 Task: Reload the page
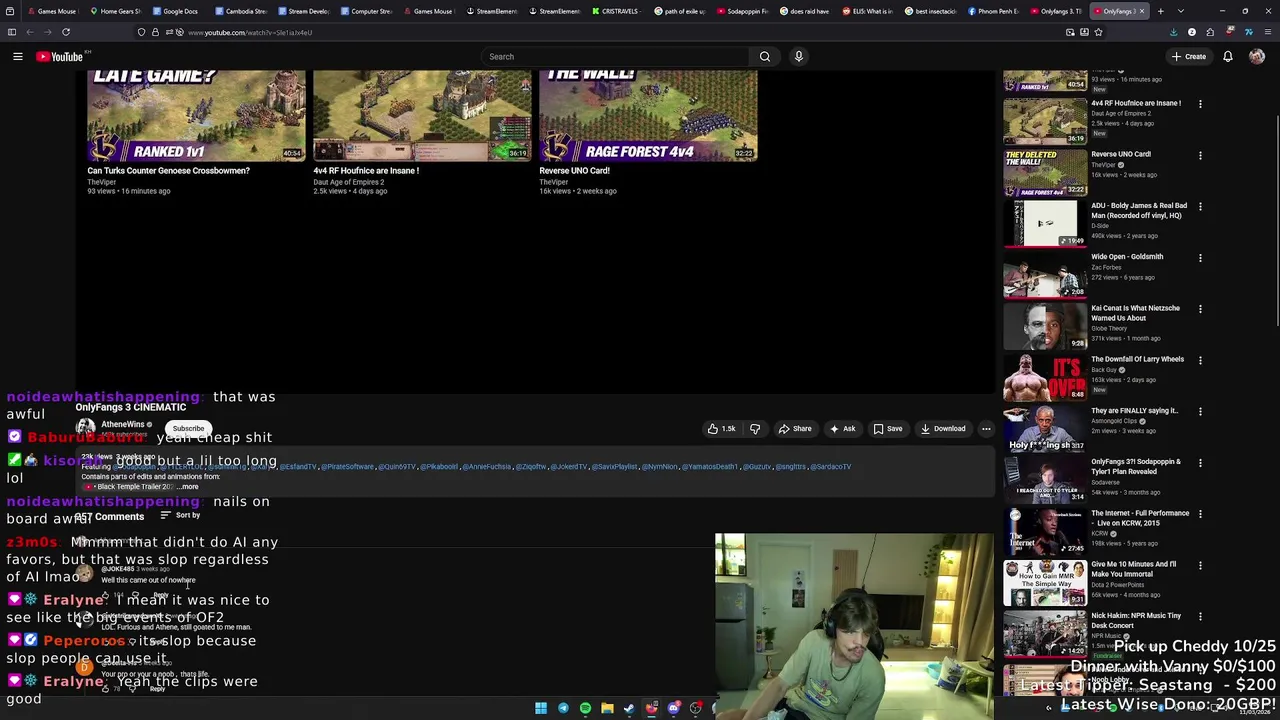tap(66, 32)
